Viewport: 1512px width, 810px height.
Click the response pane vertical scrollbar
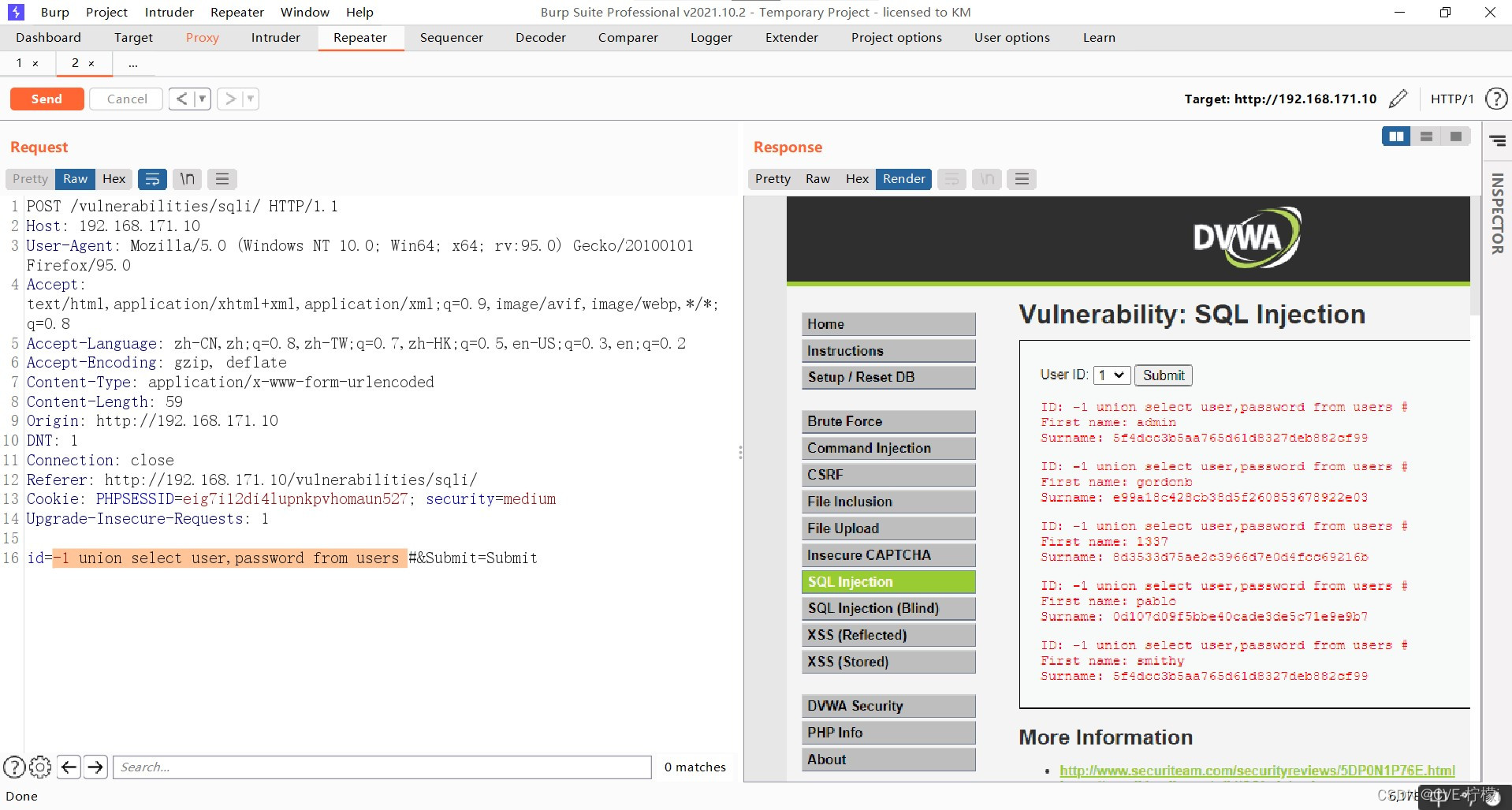click(x=1475, y=256)
